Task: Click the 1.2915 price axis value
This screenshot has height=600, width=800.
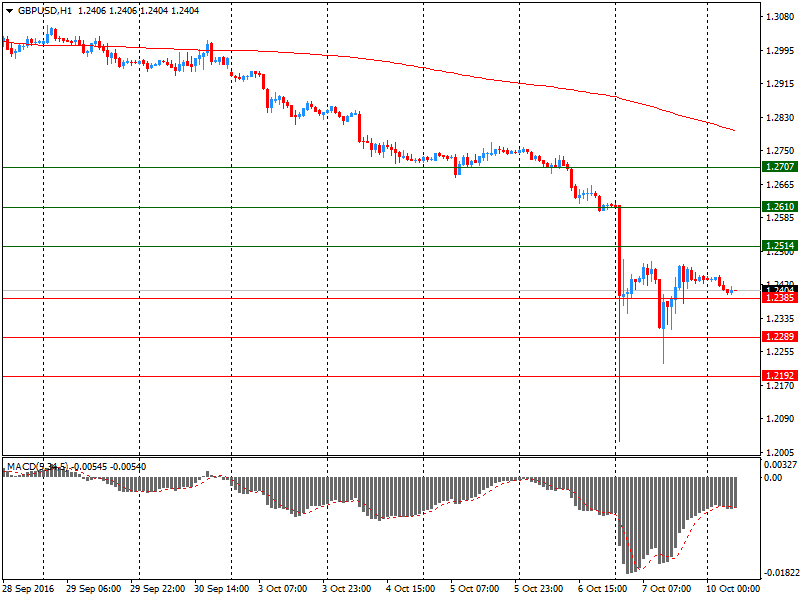Action: 780,84
